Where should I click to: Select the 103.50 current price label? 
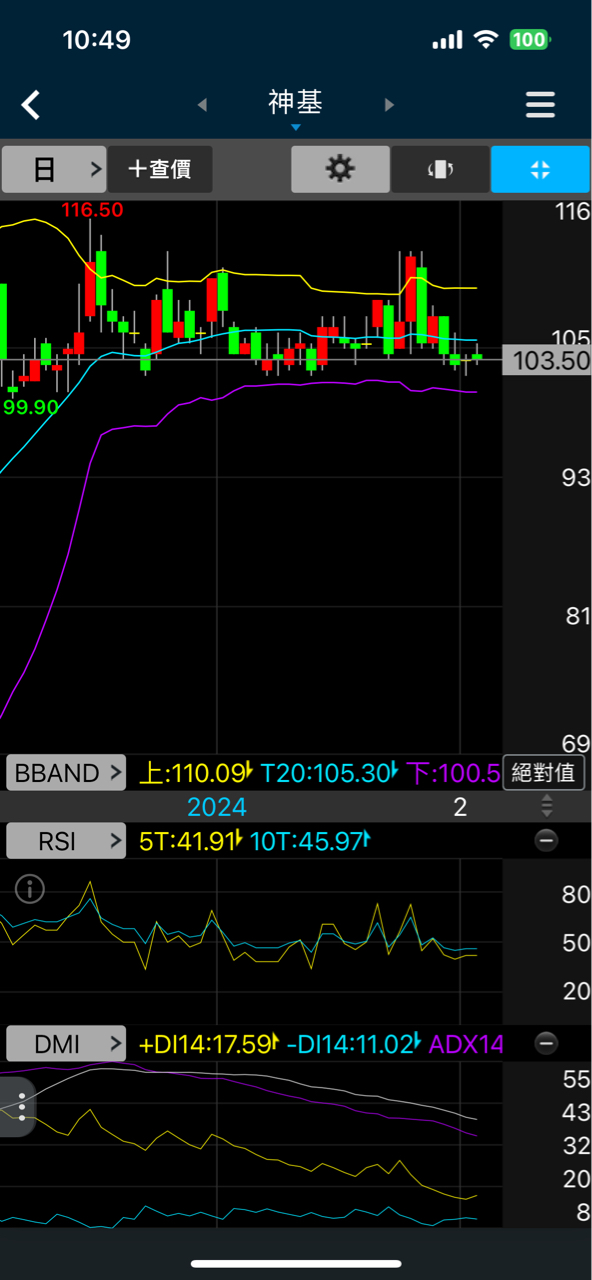coord(546,361)
